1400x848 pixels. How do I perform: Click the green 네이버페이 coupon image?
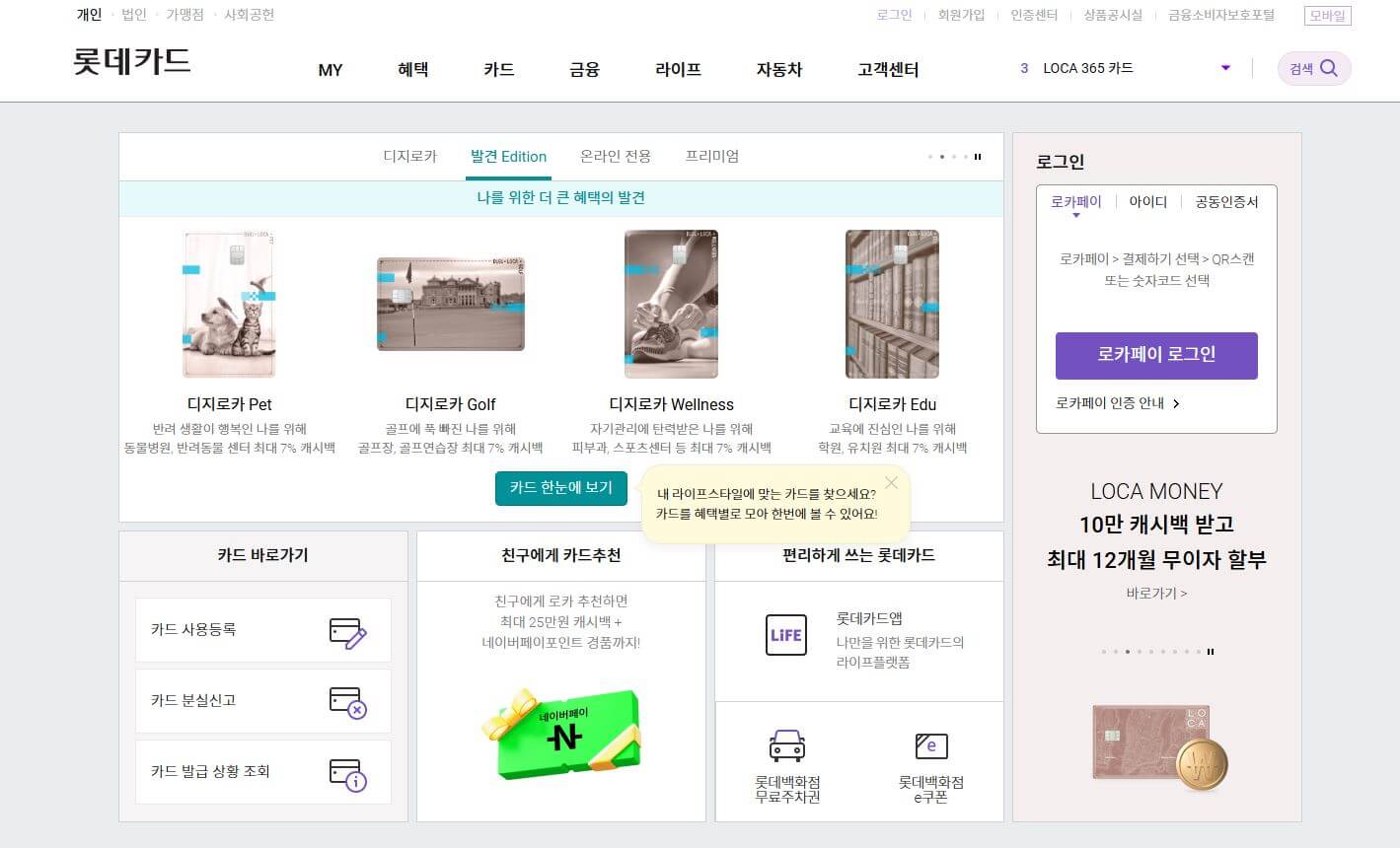[x=561, y=736]
